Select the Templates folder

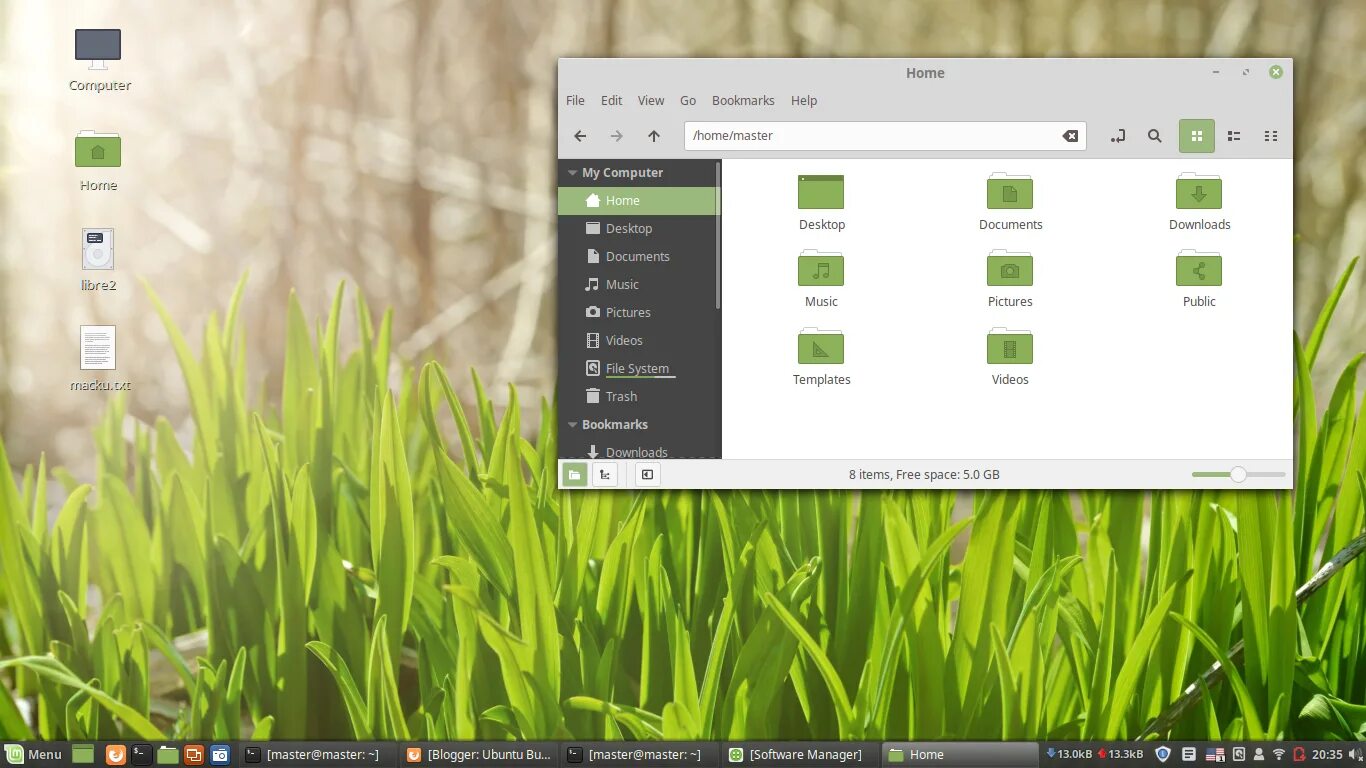pyautogui.click(x=821, y=357)
